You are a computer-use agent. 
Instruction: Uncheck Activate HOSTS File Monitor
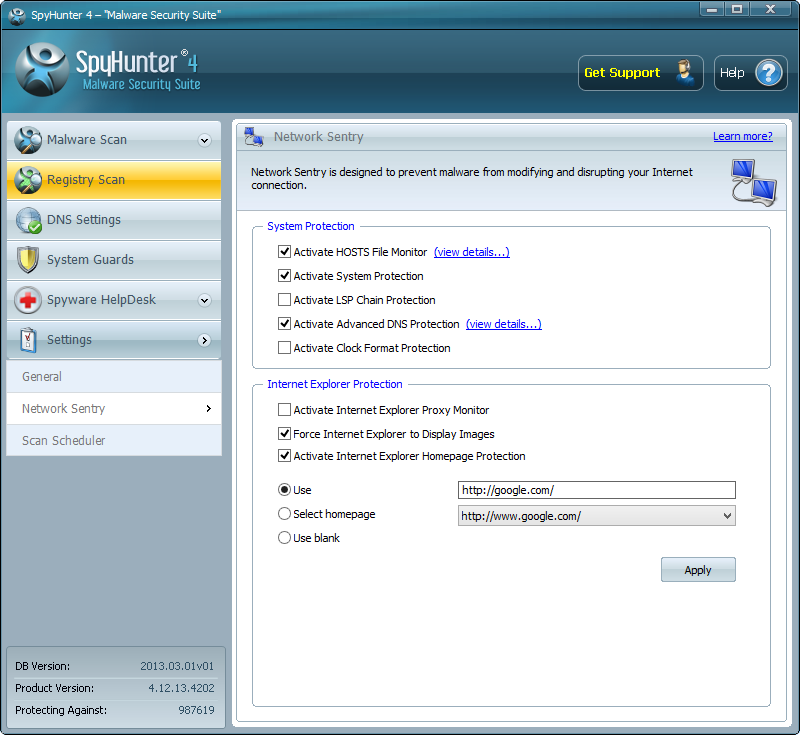[285, 252]
